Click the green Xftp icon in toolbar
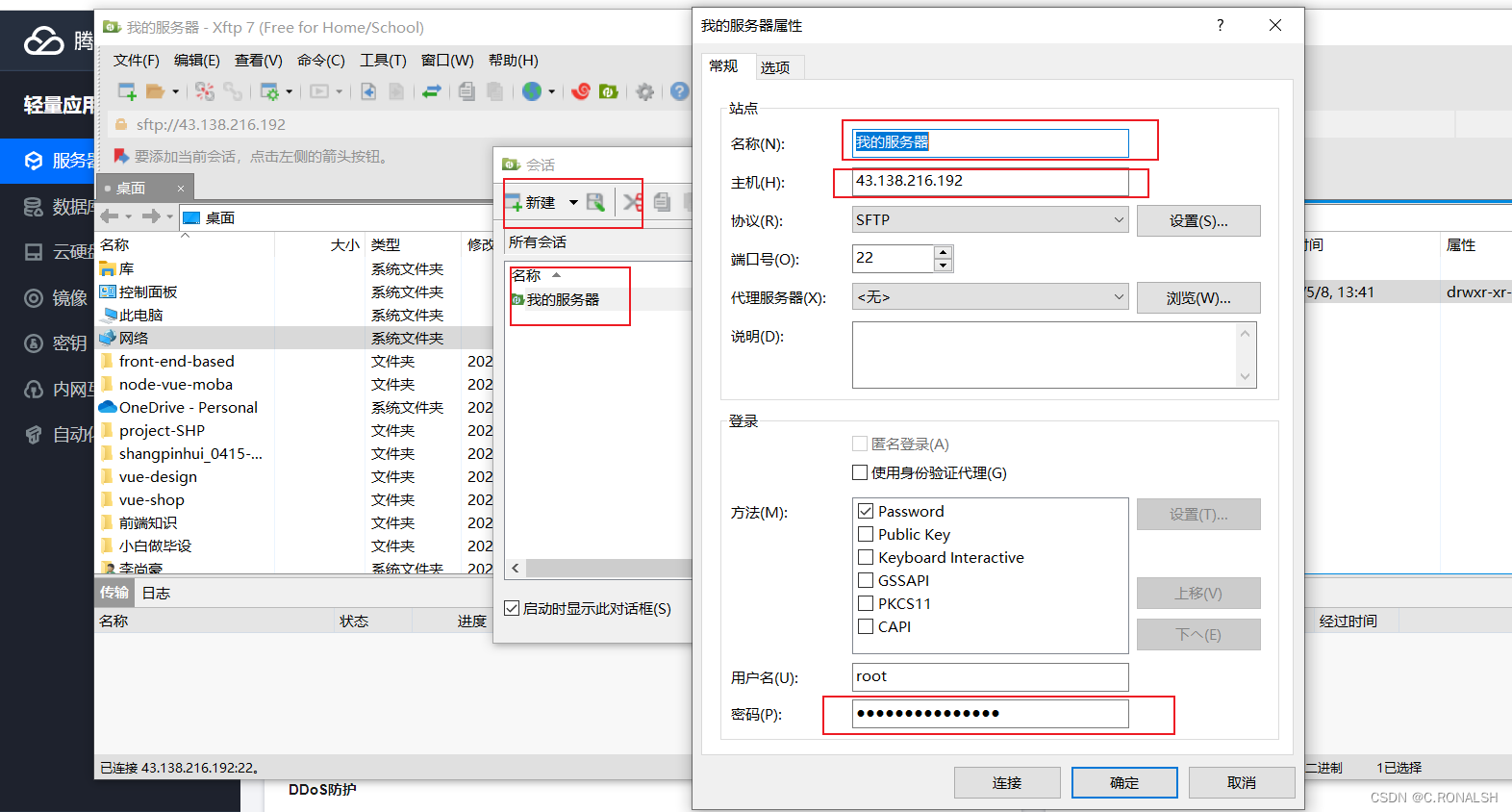This screenshot has height=812, width=1512. [x=608, y=91]
